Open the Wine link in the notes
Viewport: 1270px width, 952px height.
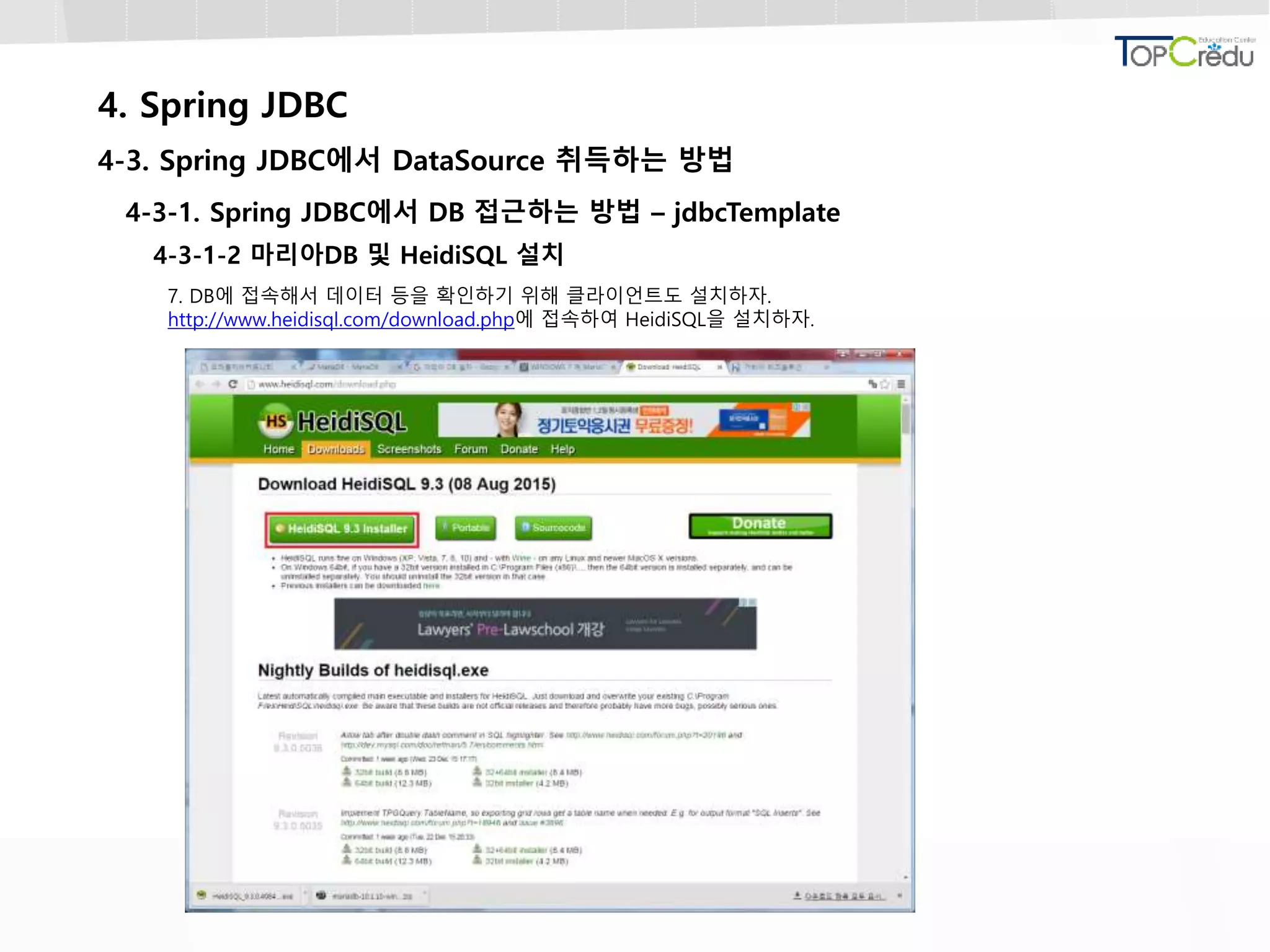(x=521, y=558)
